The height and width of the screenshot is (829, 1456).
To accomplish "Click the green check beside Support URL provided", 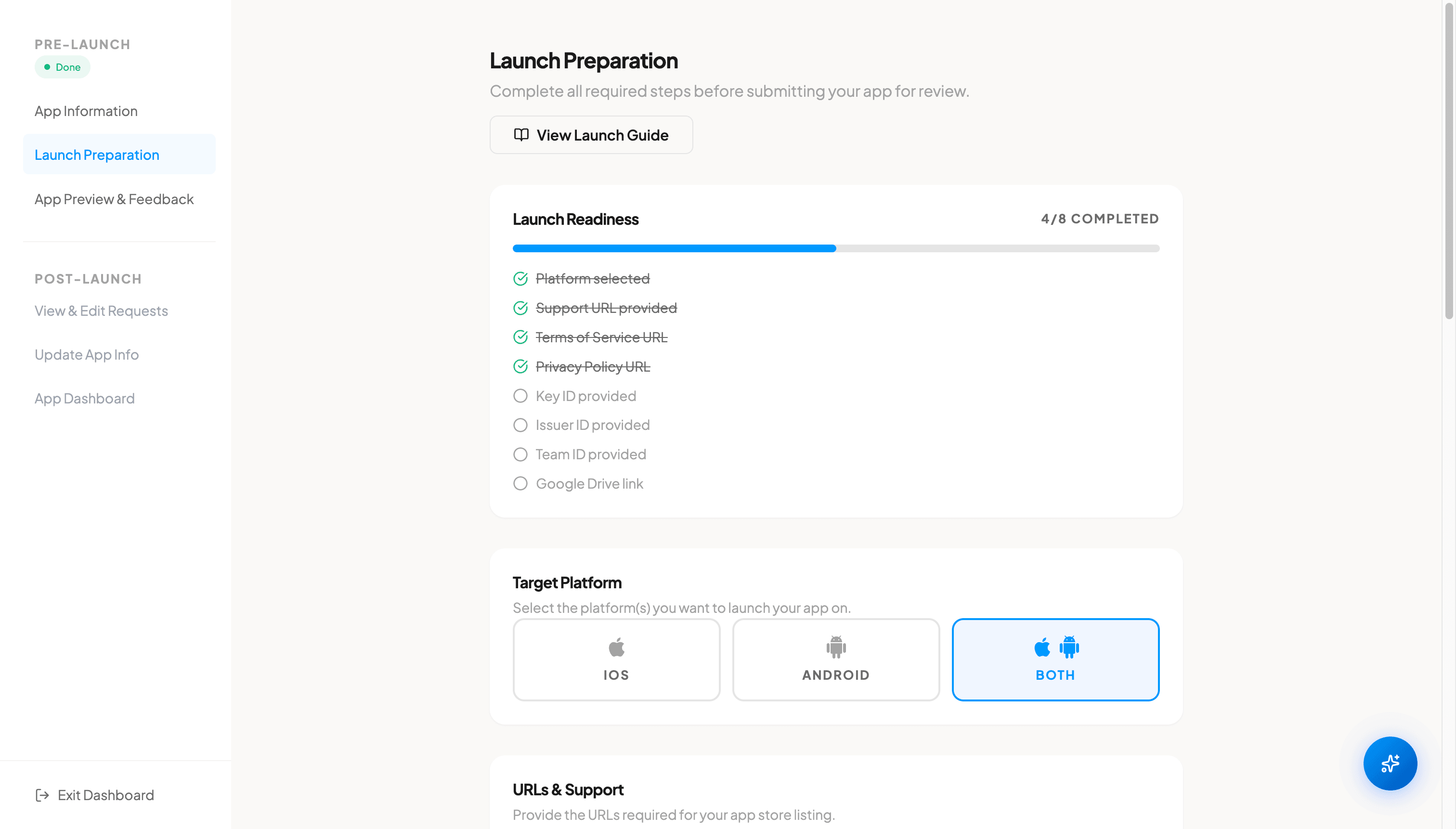I will tap(520, 308).
